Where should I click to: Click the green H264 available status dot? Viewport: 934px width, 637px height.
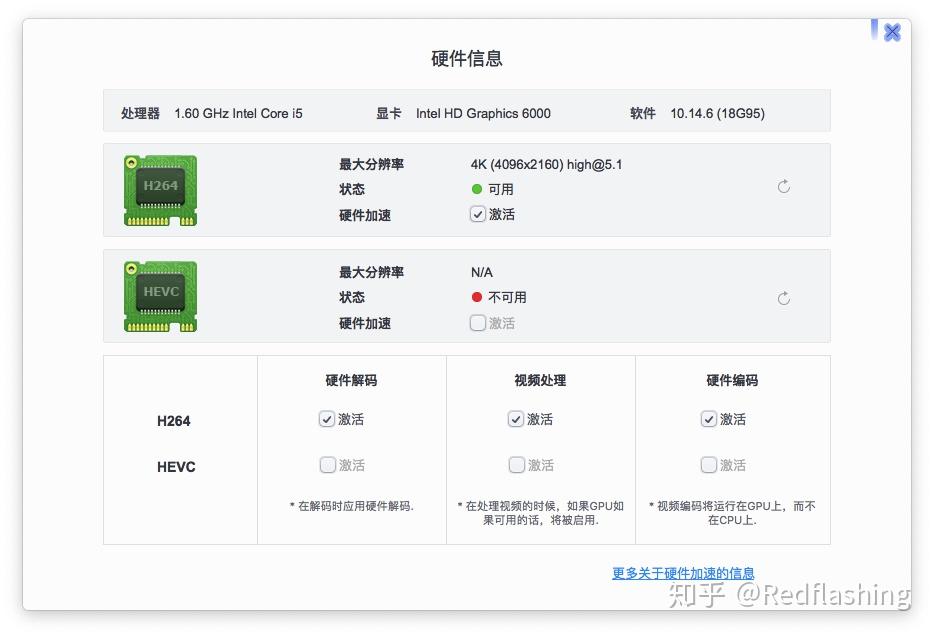[x=477, y=189]
